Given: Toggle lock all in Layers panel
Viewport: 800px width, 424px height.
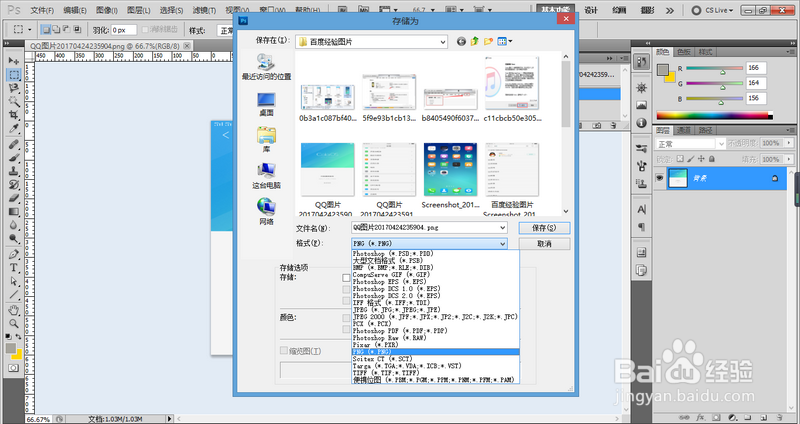Looking at the screenshot, I should coord(712,159).
